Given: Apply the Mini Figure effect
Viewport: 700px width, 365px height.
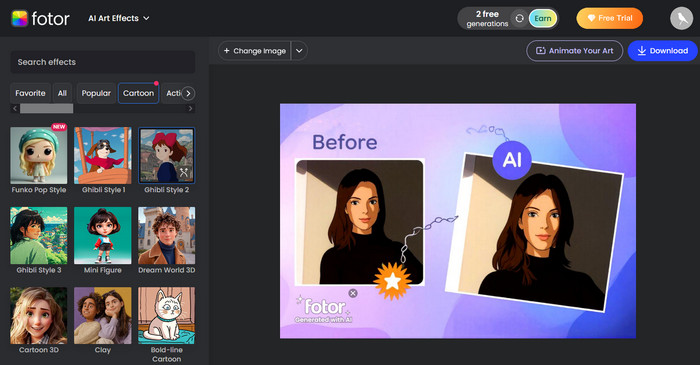Looking at the screenshot, I should coord(103,236).
